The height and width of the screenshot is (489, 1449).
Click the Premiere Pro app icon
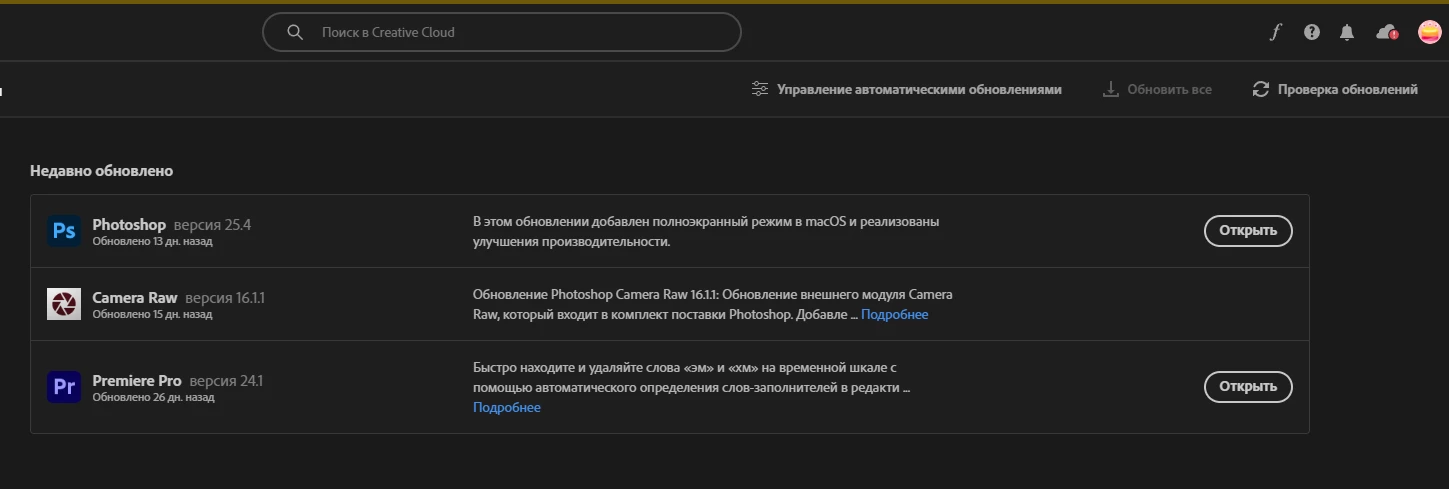coord(64,387)
